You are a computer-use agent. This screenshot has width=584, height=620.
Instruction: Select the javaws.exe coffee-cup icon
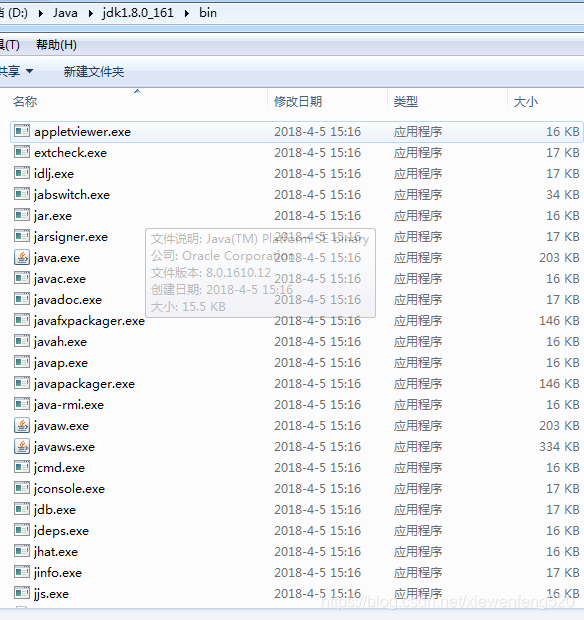[x=22, y=446]
